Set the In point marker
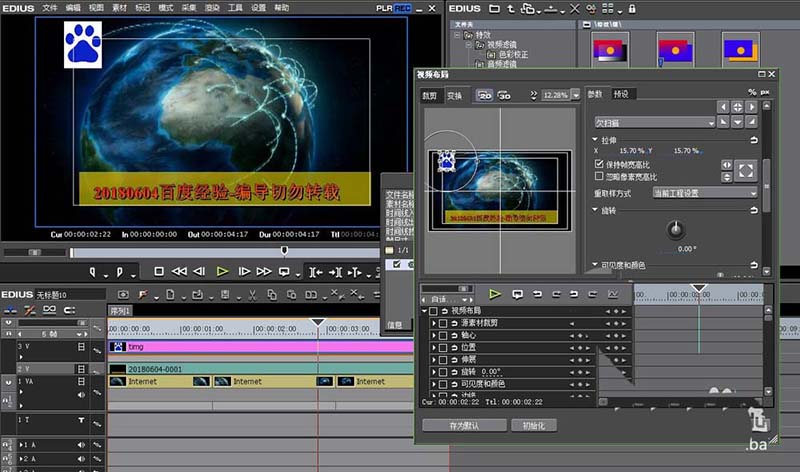800x472 pixels. (x=93, y=272)
